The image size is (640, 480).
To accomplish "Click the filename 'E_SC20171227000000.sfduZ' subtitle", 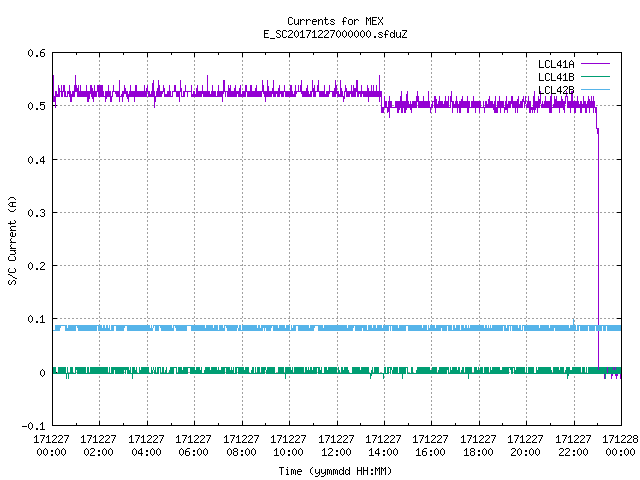I will pyautogui.click(x=335, y=34).
